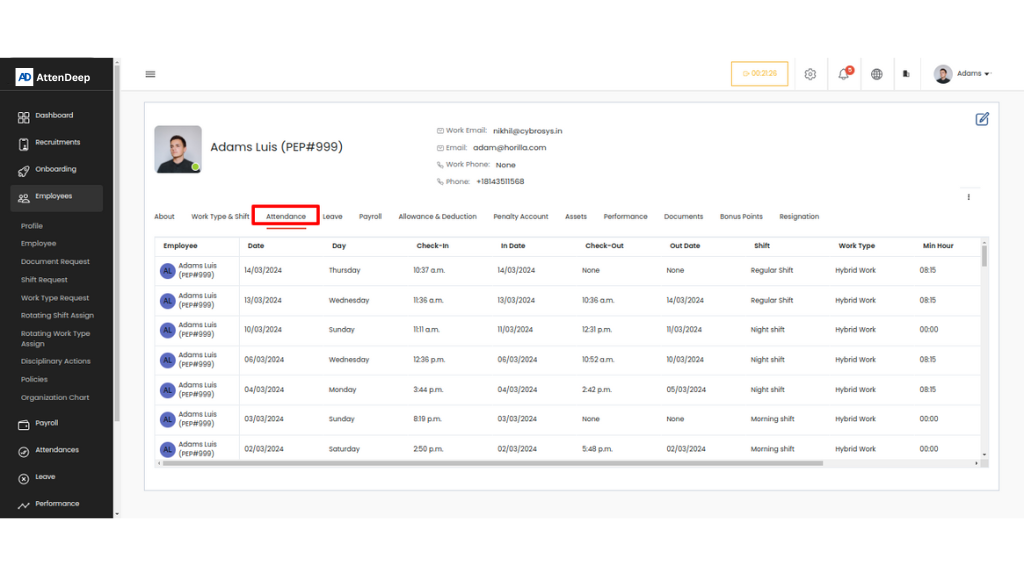Image resolution: width=1024 pixels, height=576 pixels.
Task: Switch to the Leave tab
Action: click(x=332, y=217)
